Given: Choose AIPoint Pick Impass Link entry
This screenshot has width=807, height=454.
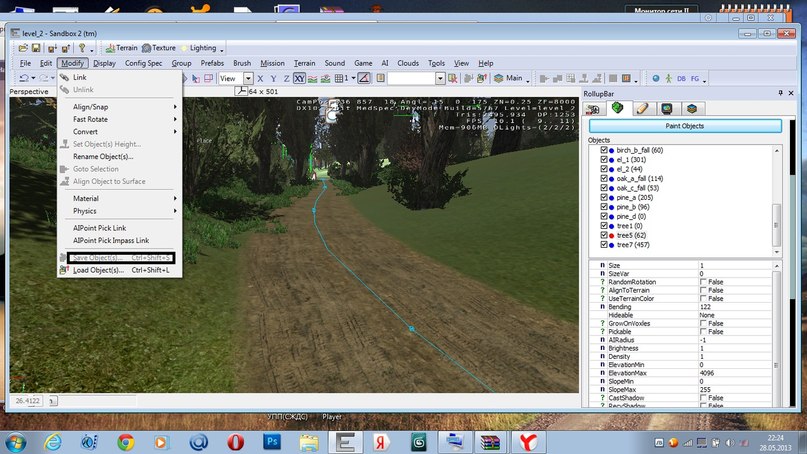Looking at the screenshot, I should [119, 240].
